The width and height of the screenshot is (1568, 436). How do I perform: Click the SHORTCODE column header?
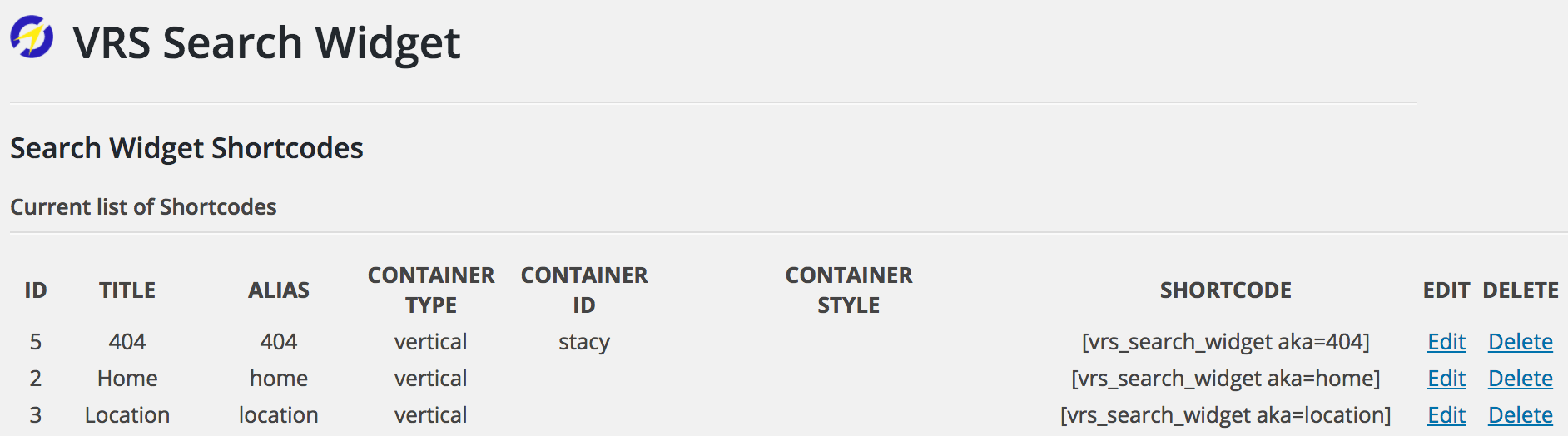1225,290
